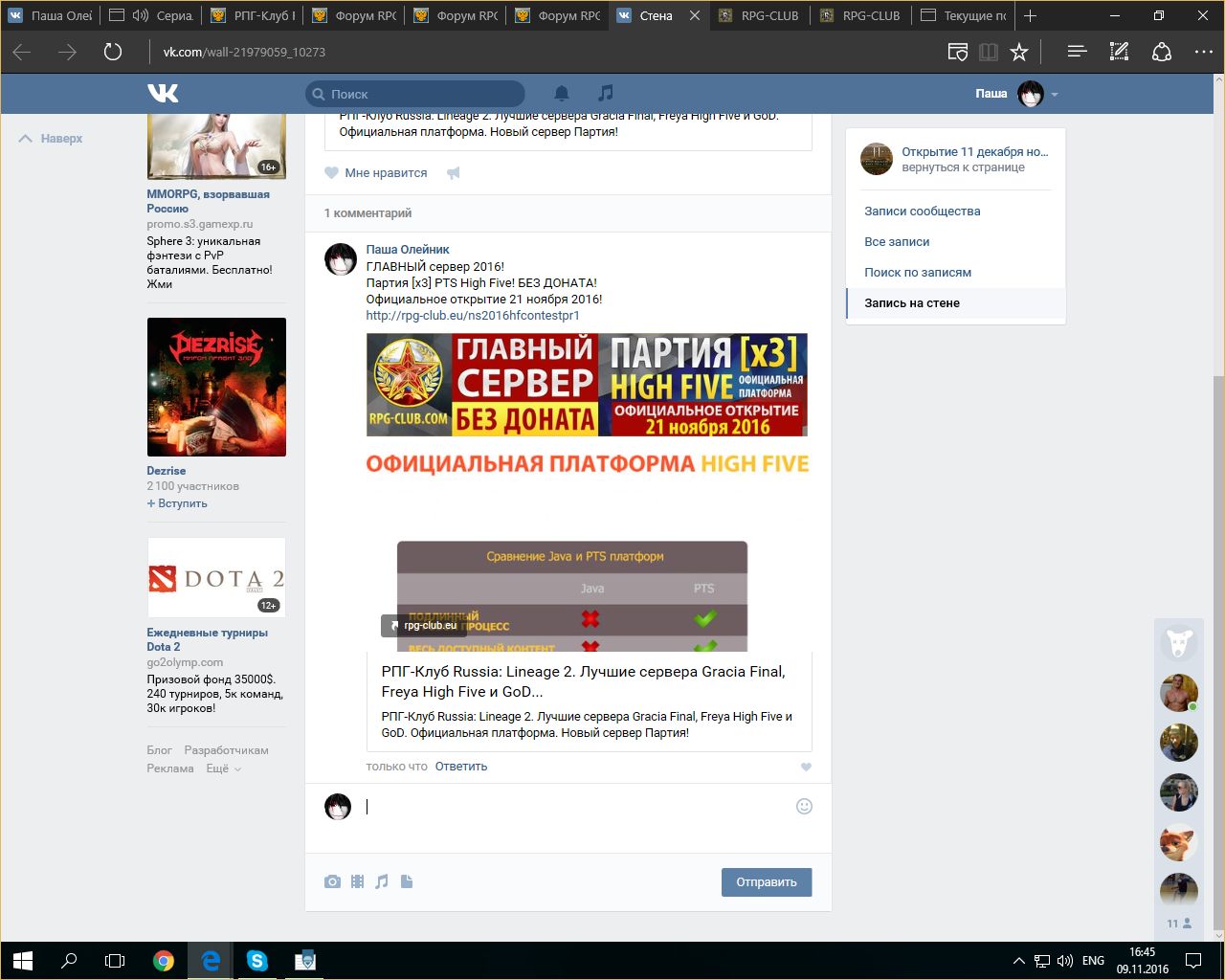
Task: Expand the Паша profile dropdown menu
Action: point(1055,95)
